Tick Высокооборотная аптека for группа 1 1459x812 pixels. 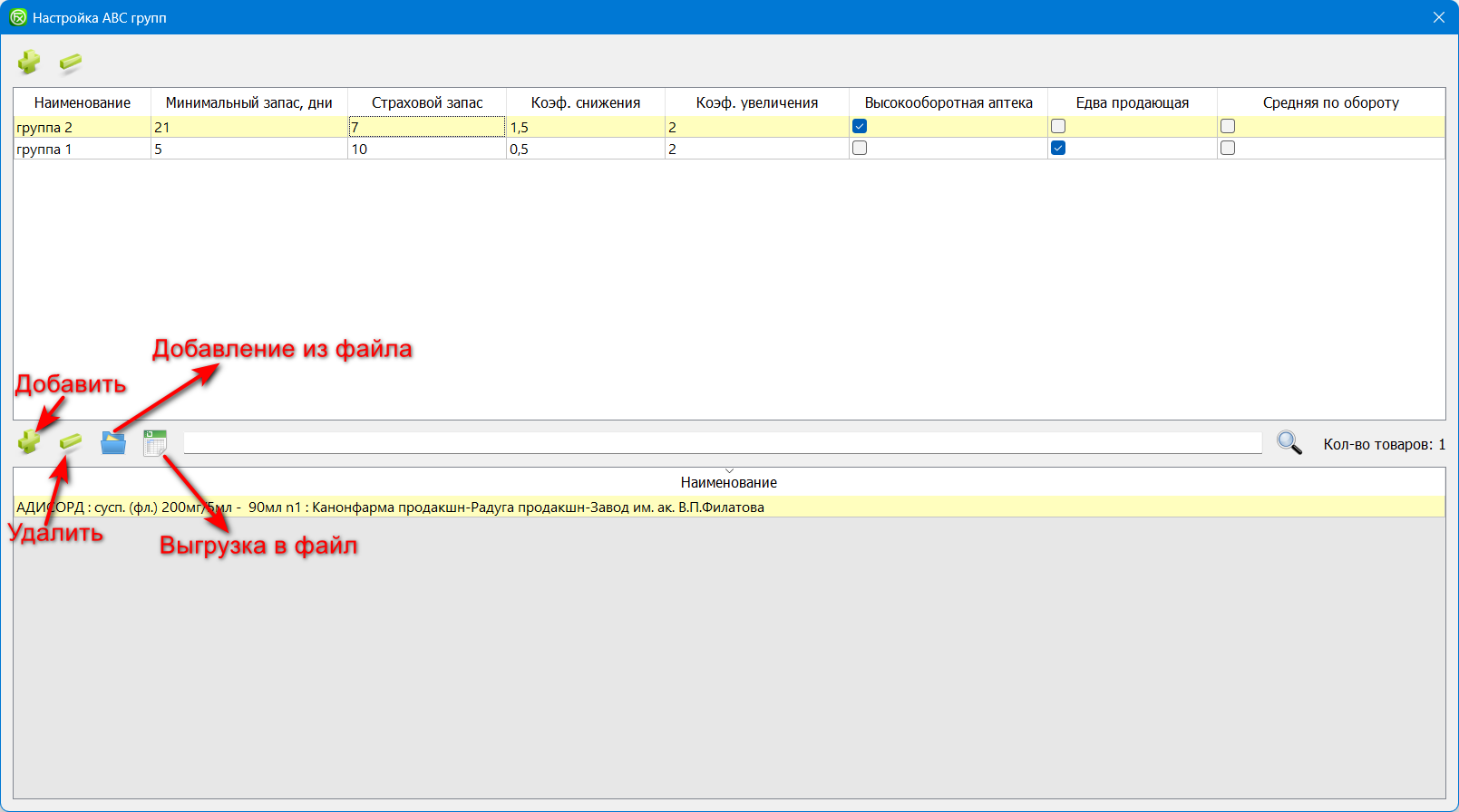pyautogui.click(x=860, y=149)
